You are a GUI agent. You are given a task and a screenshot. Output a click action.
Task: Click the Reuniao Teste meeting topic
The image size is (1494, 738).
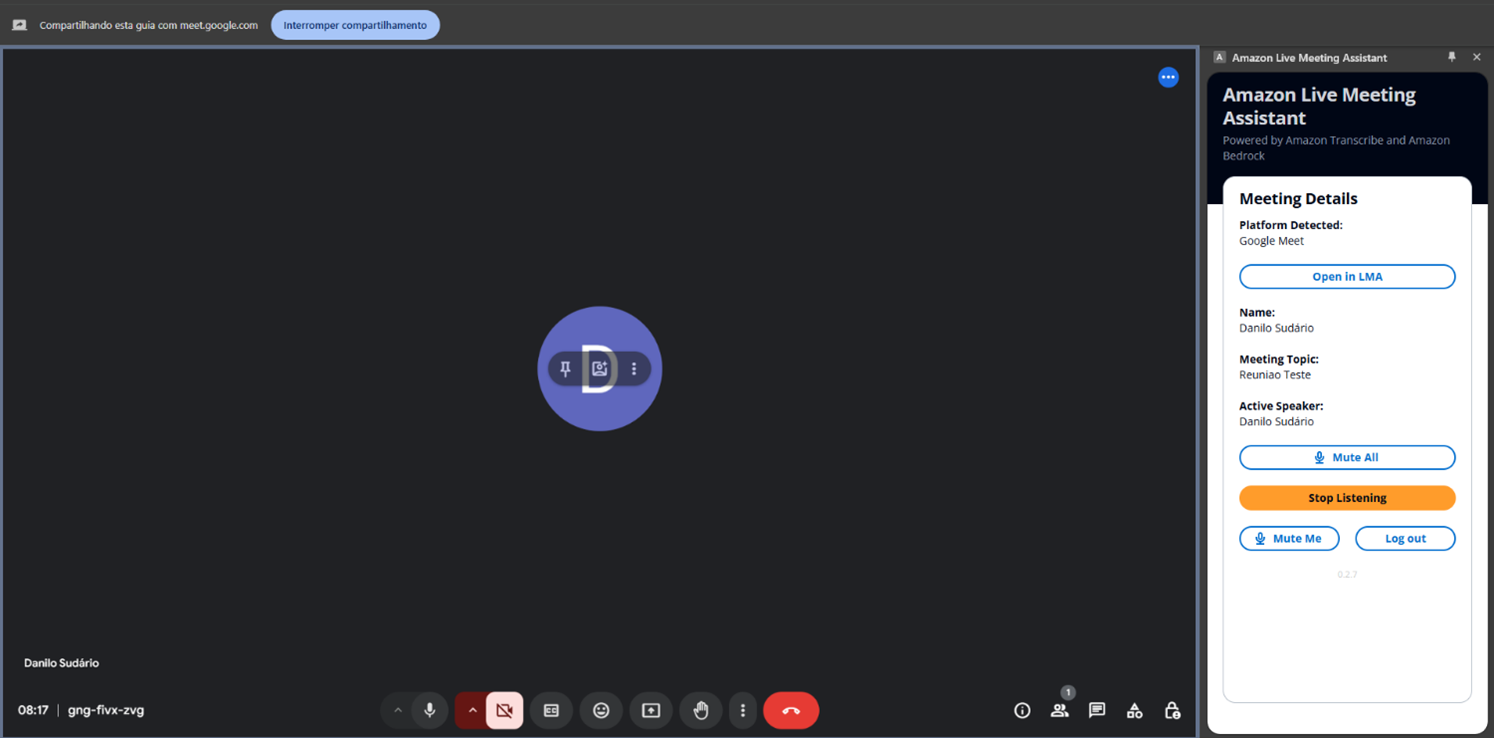point(1275,375)
